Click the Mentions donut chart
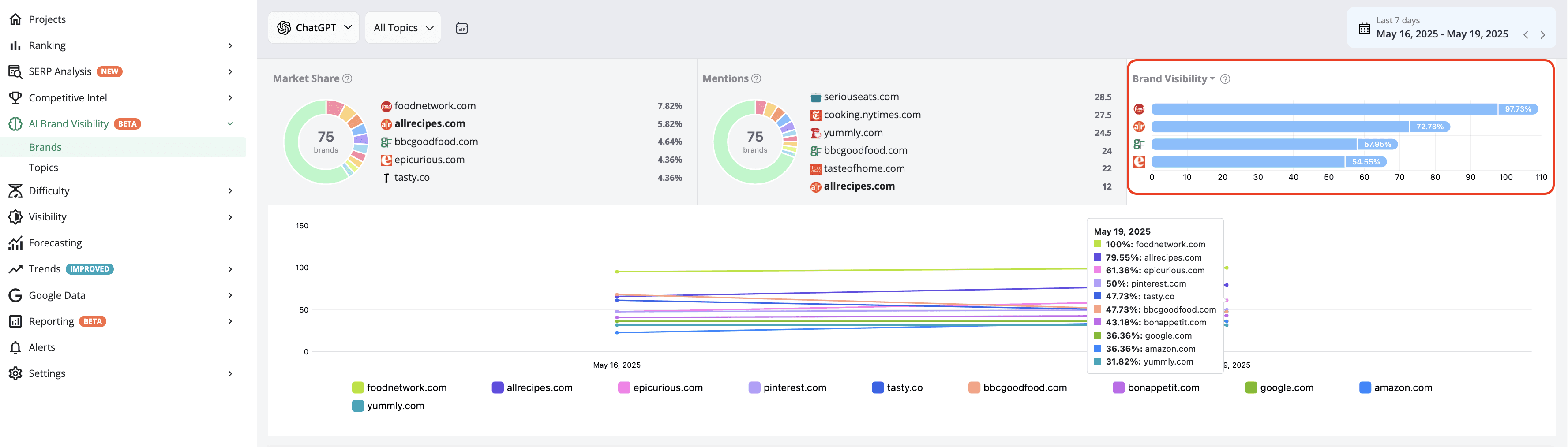Image resolution: width=1568 pixels, height=447 pixels. pyautogui.click(x=755, y=142)
